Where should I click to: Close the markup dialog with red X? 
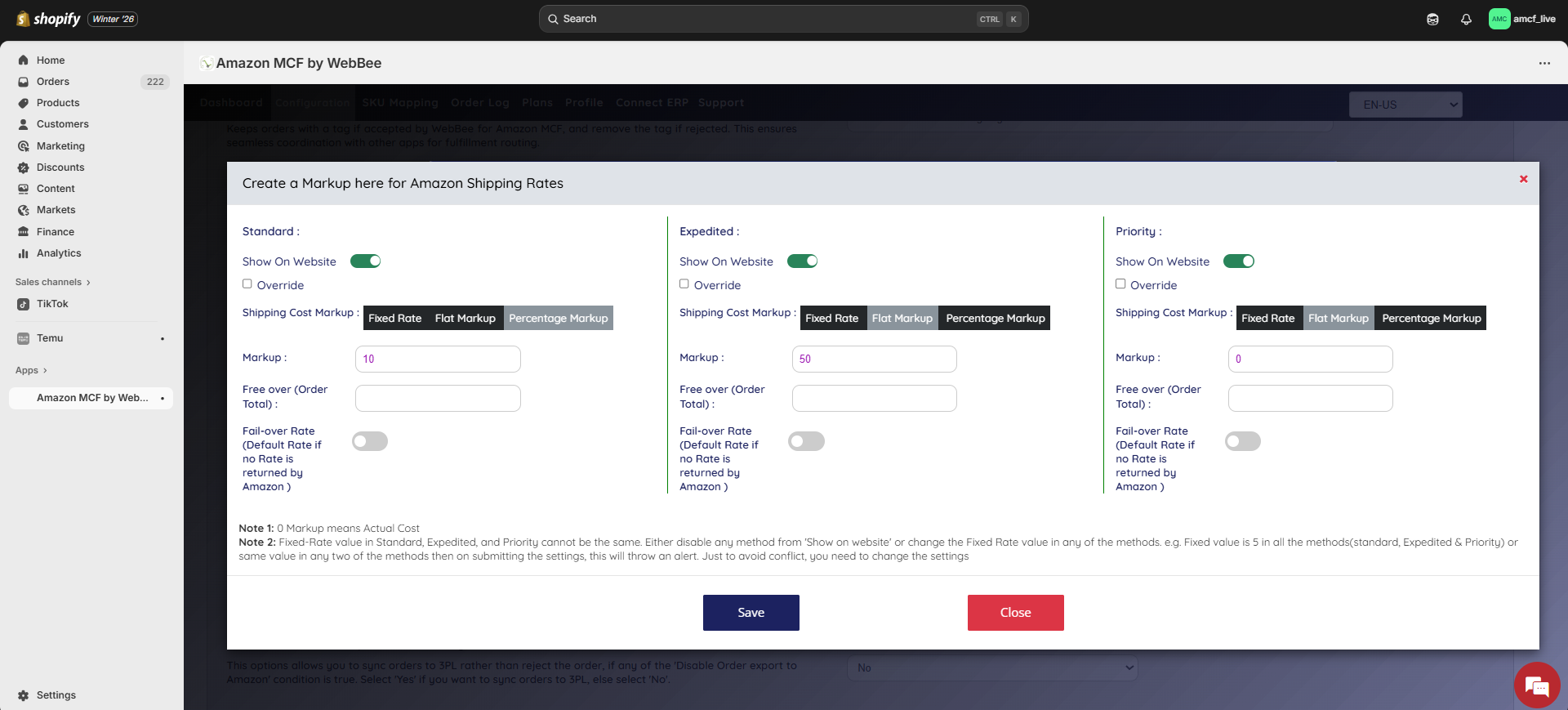pyautogui.click(x=1523, y=179)
